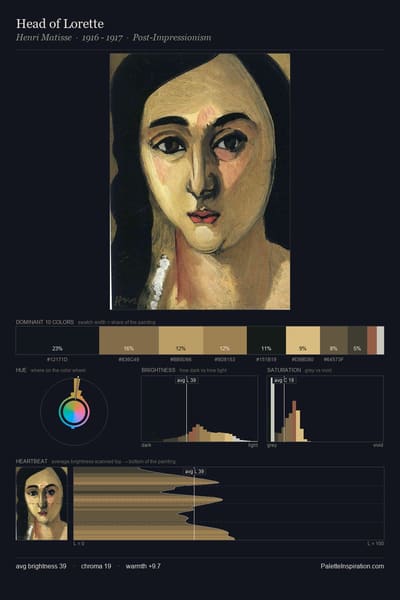The height and width of the screenshot is (600, 400).
Task: Click the 'DOMINANT 10 COLORS' heading
Action: [45, 322]
